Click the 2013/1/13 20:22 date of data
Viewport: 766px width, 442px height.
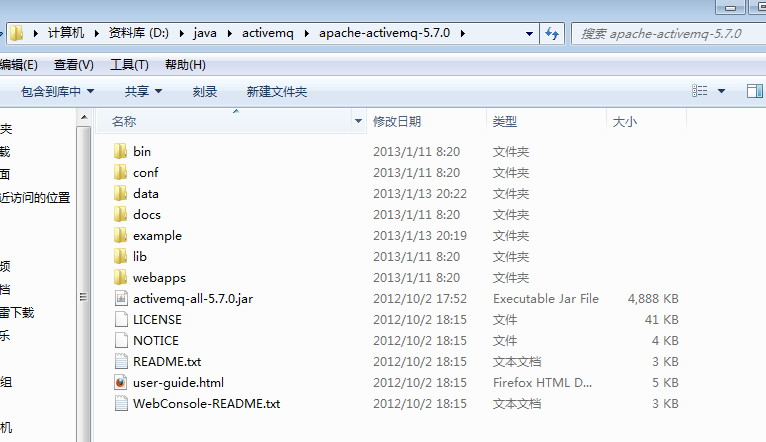[x=420, y=193]
